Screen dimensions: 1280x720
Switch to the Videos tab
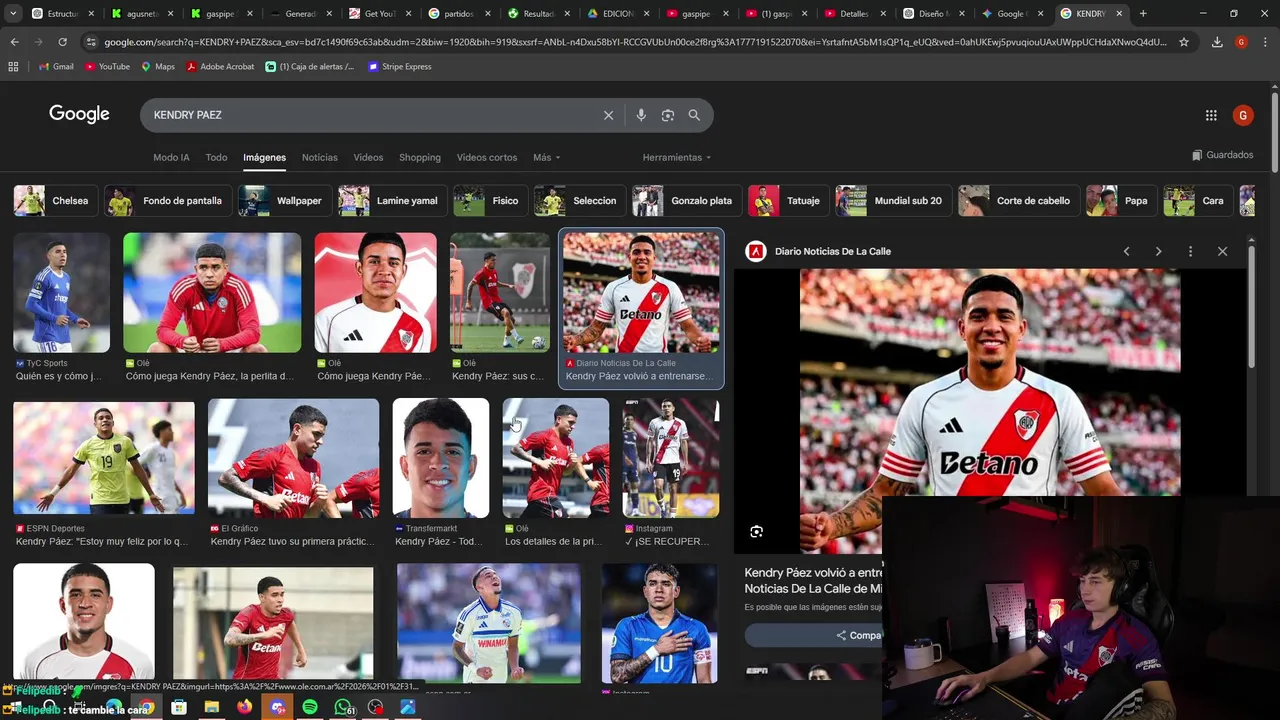tap(368, 157)
